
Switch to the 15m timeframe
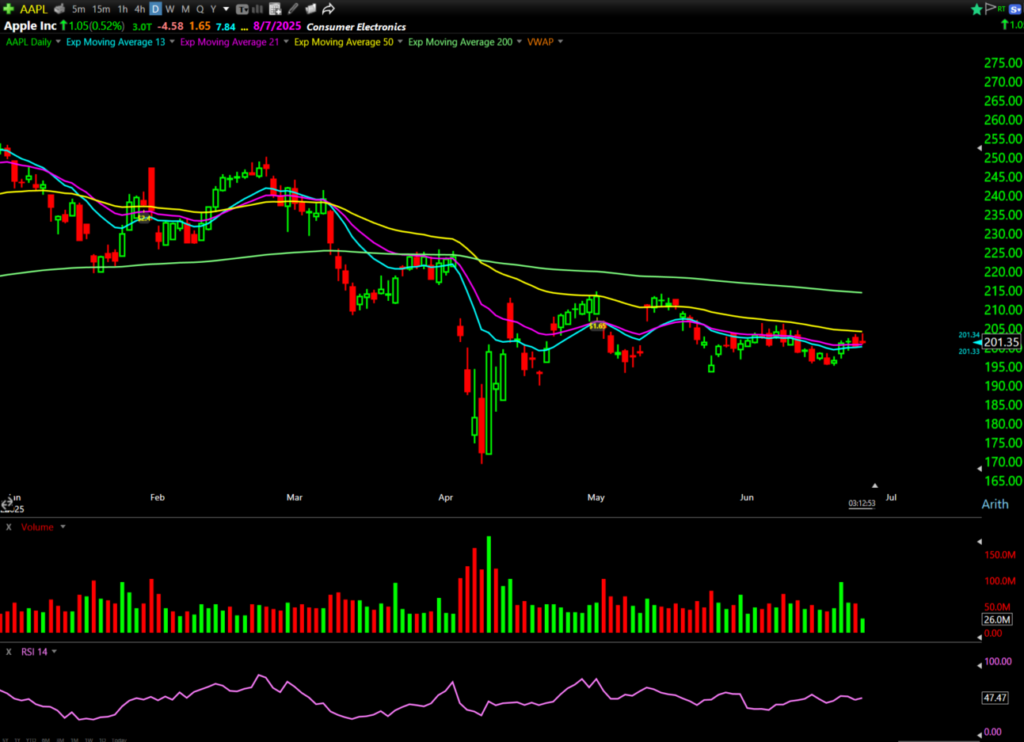coord(101,9)
